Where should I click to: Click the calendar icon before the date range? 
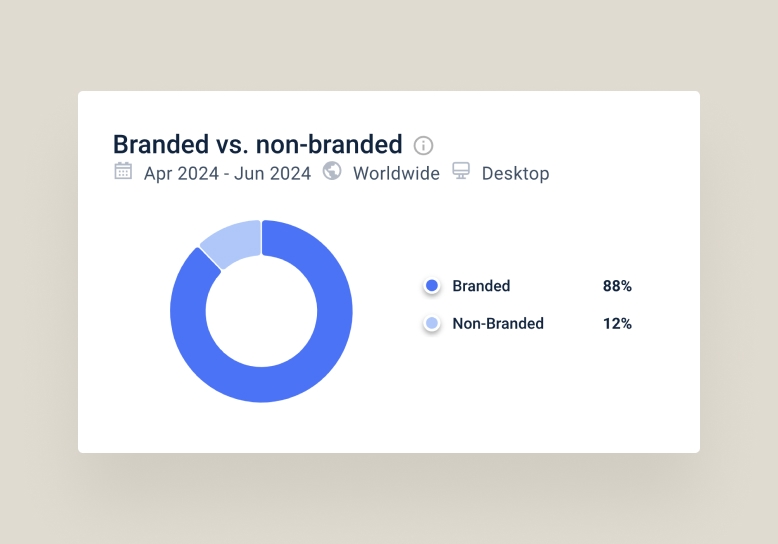(x=123, y=171)
